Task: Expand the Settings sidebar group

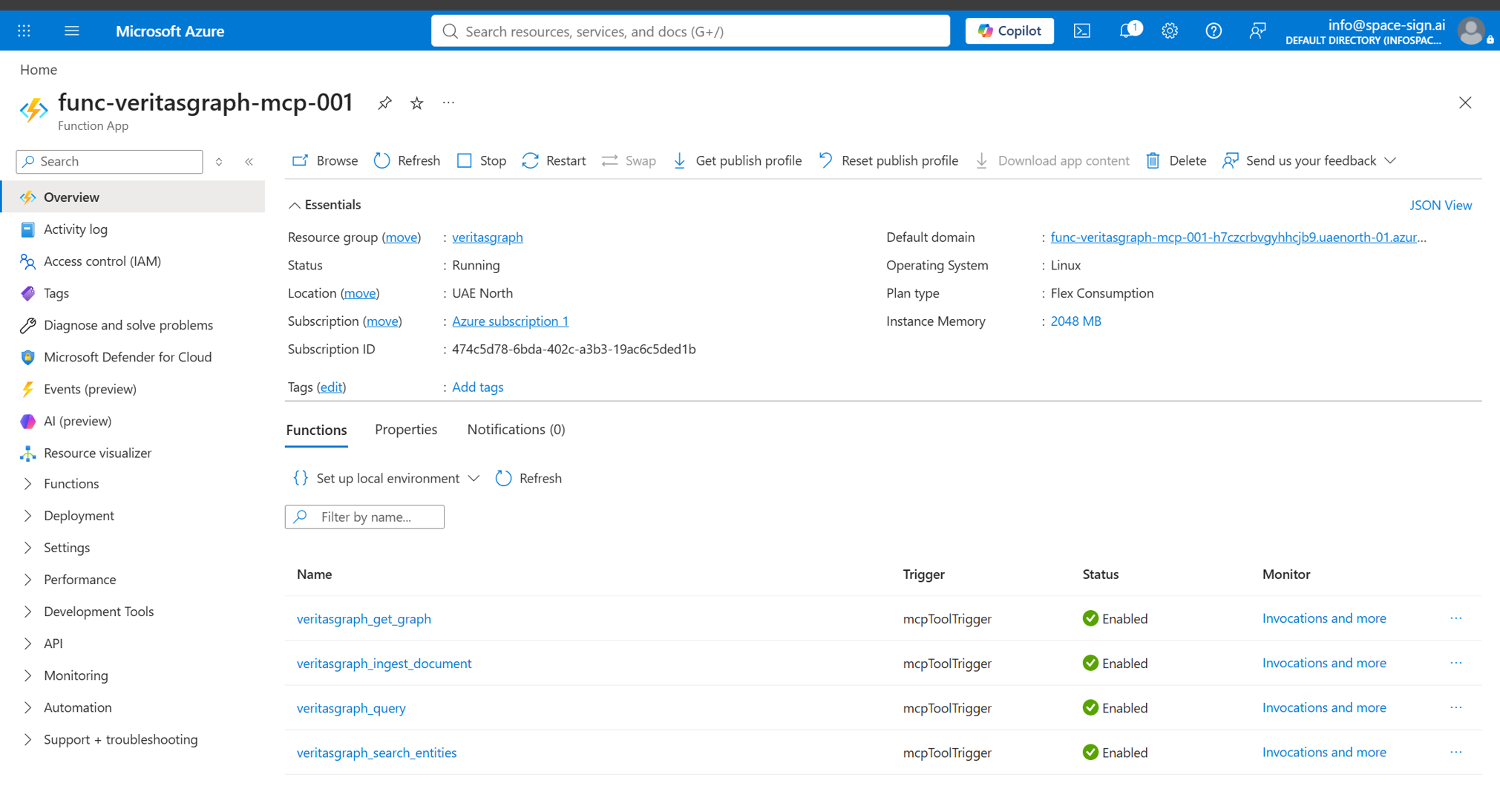Action: tap(67, 548)
